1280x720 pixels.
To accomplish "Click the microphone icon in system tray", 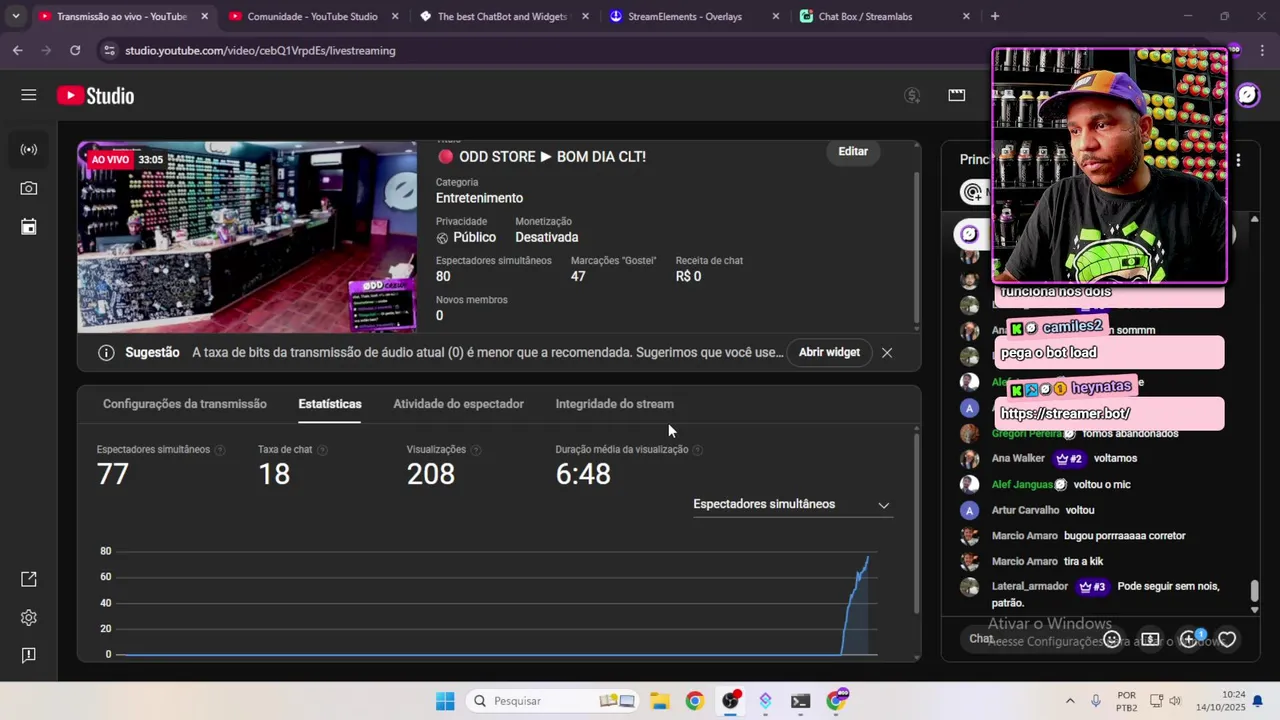I will click(1096, 701).
